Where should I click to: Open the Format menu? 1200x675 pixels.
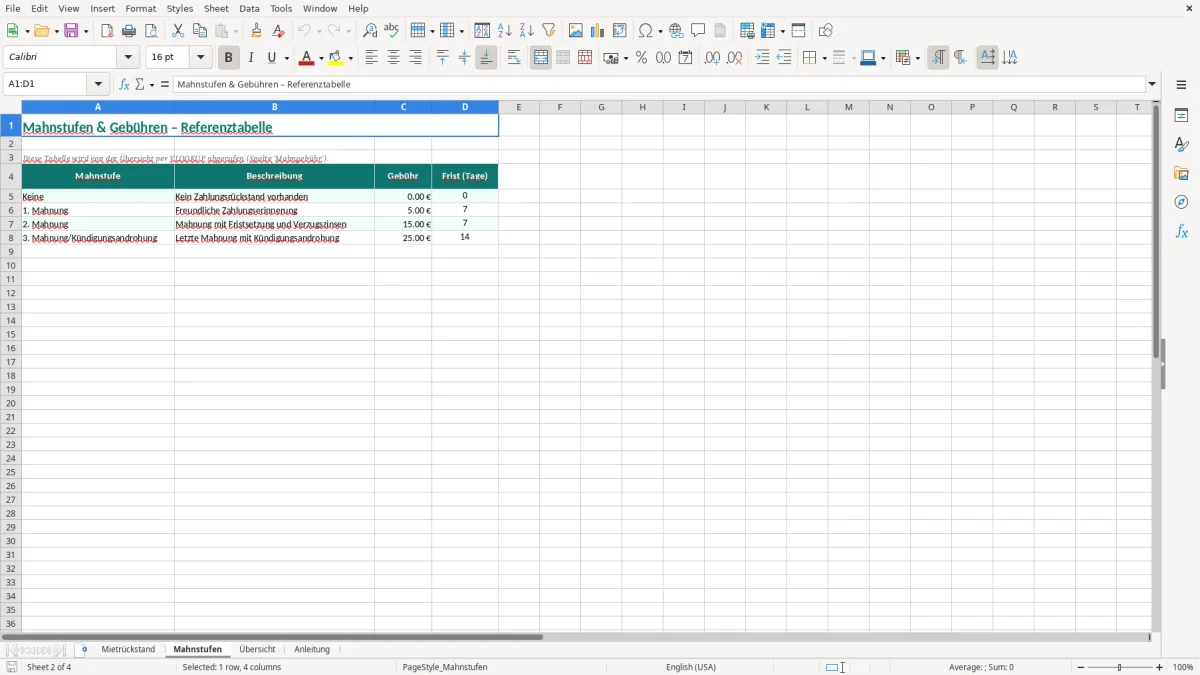click(x=141, y=8)
